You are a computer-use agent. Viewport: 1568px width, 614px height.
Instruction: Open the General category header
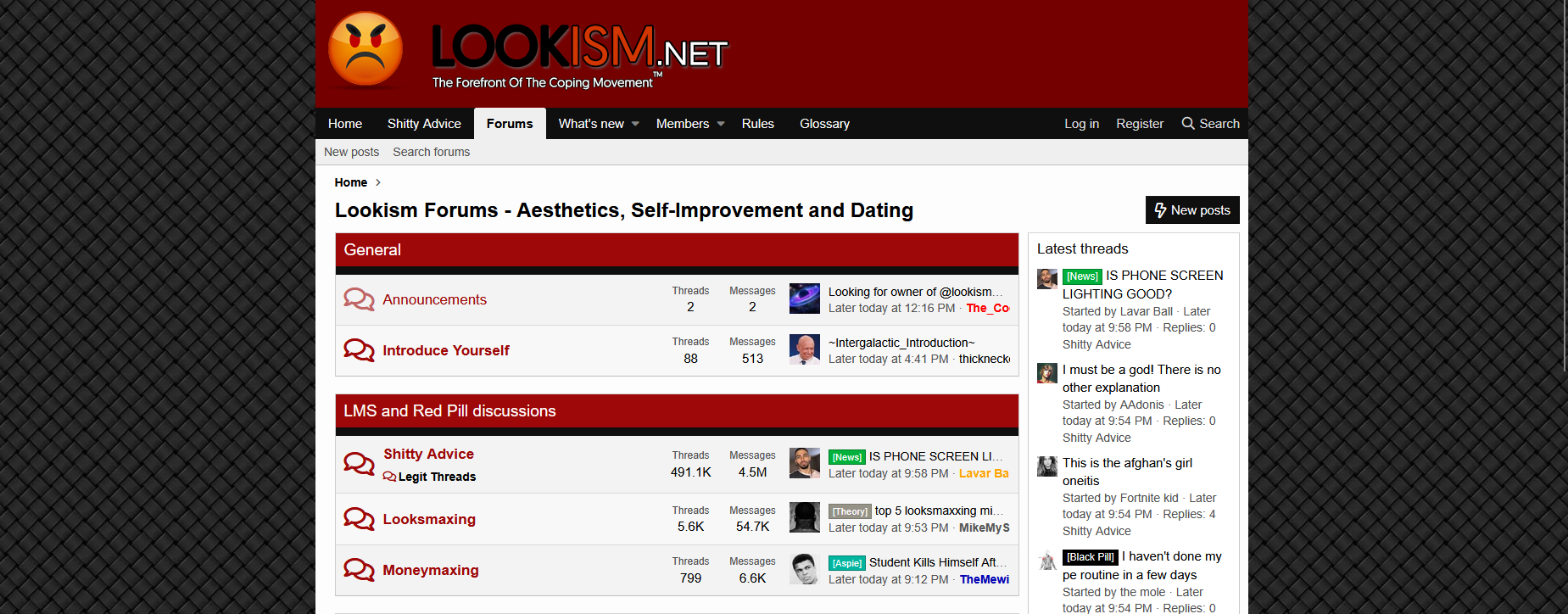point(372,250)
